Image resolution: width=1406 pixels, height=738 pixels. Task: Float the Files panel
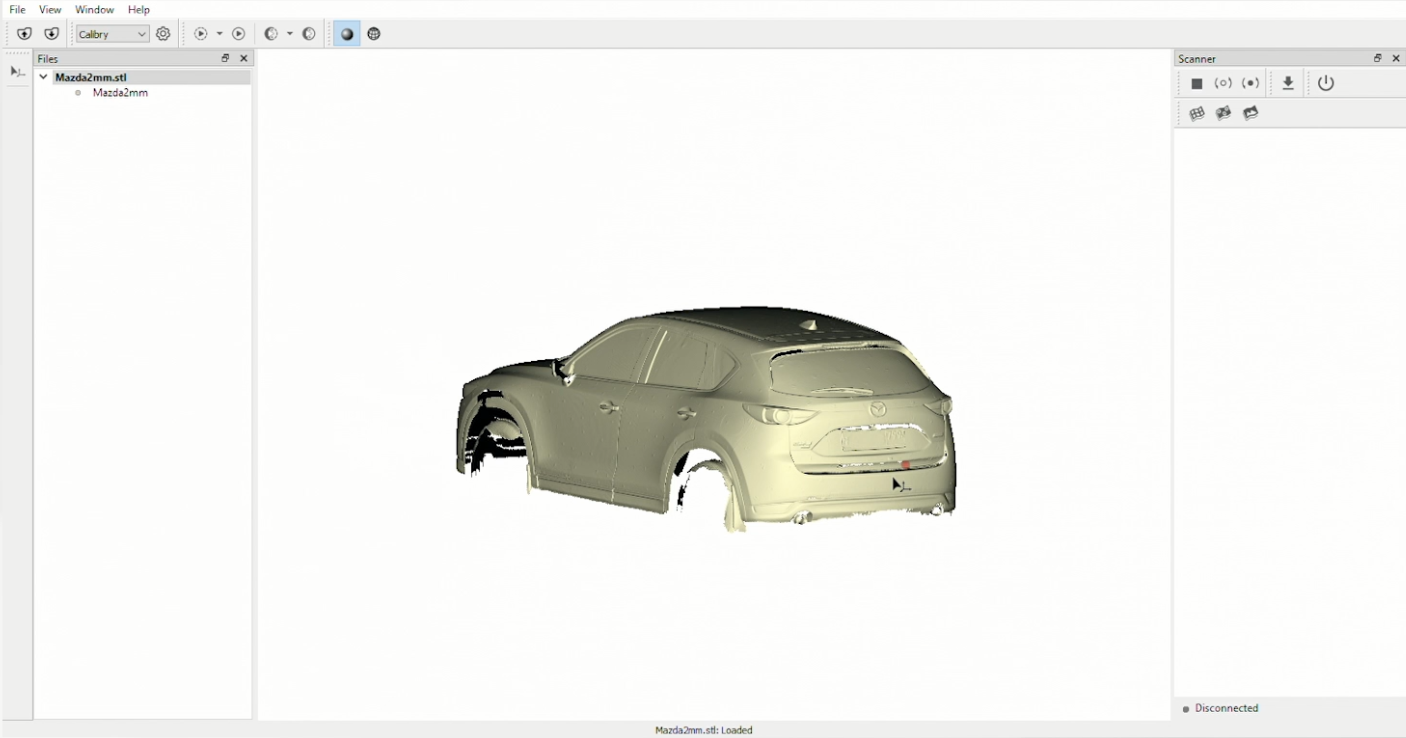click(226, 58)
